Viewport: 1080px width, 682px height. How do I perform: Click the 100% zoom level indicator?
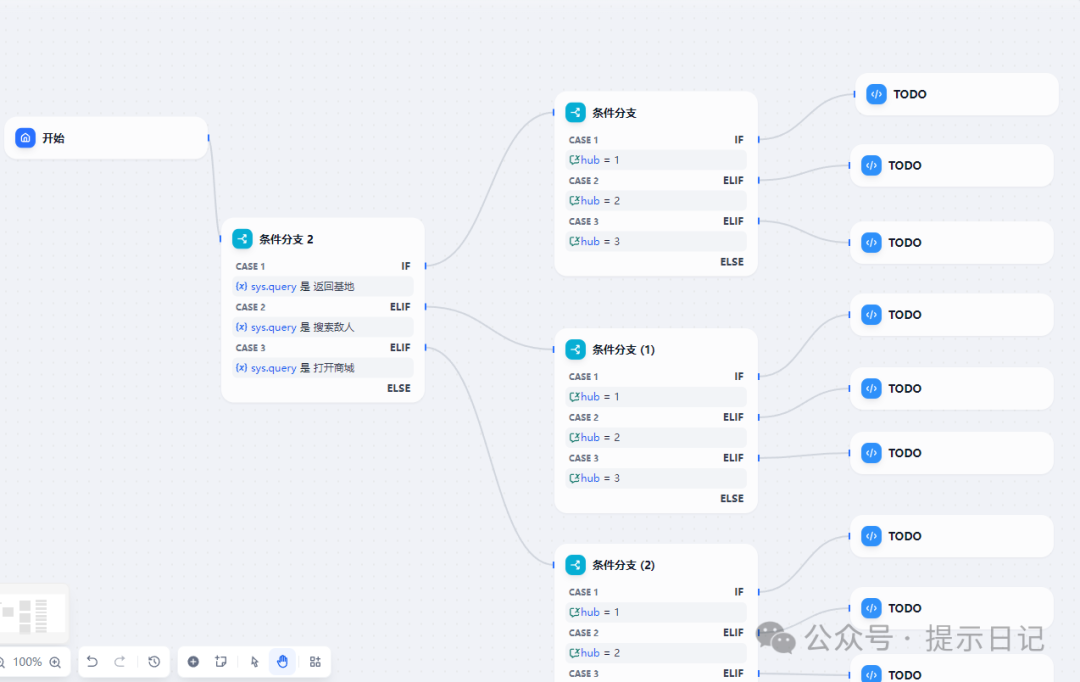pyautogui.click(x=27, y=662)
